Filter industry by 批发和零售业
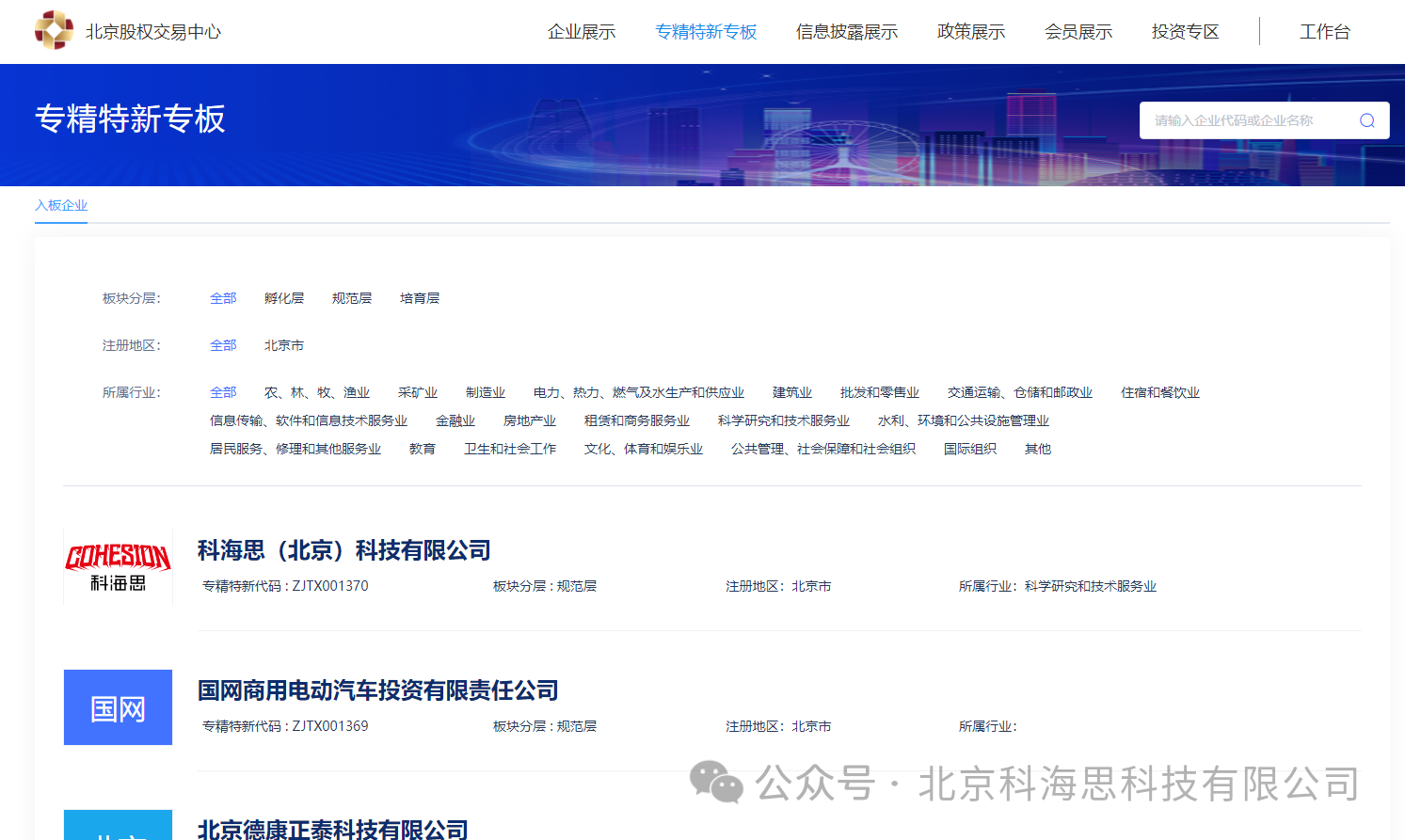The width and height of the screenshot is (1405, 840). (x=880, y=392)
